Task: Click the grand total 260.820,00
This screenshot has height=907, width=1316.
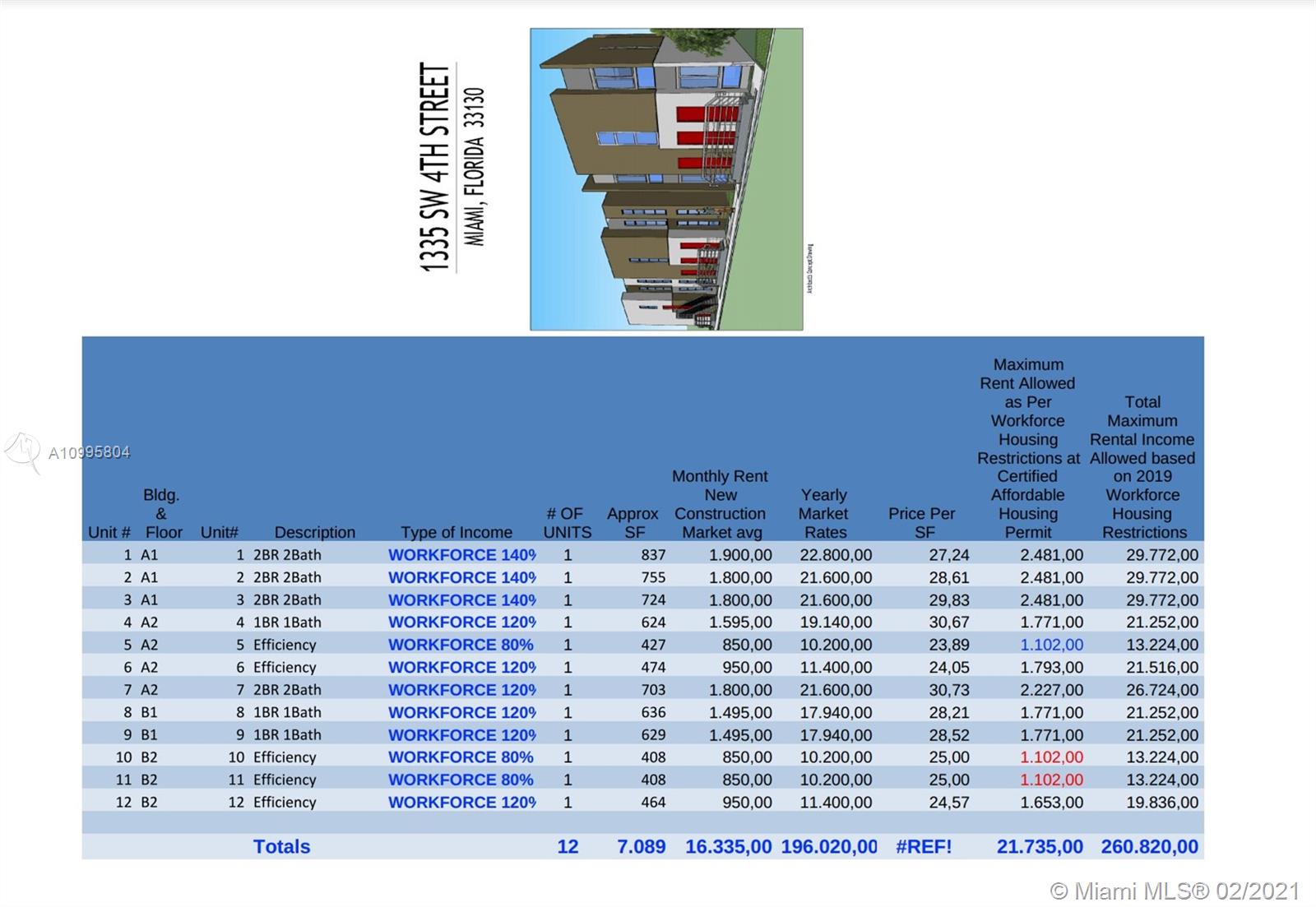Action: pos(1150,847)
